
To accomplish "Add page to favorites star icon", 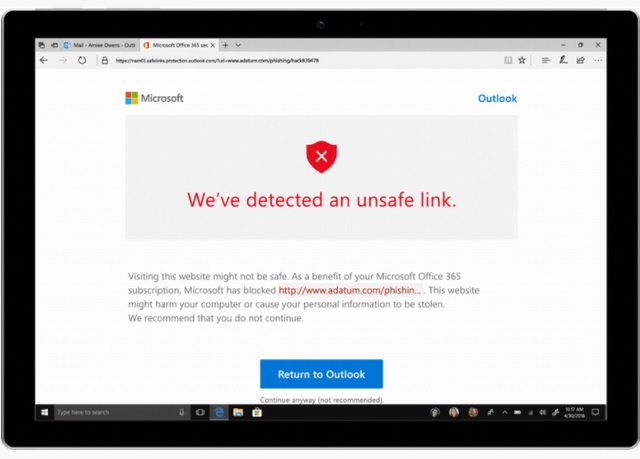I will [x=522, y=60].
